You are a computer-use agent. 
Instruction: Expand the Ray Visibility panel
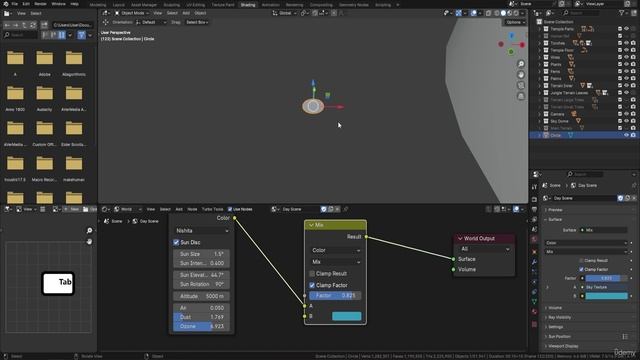click(x=559, y=318)
